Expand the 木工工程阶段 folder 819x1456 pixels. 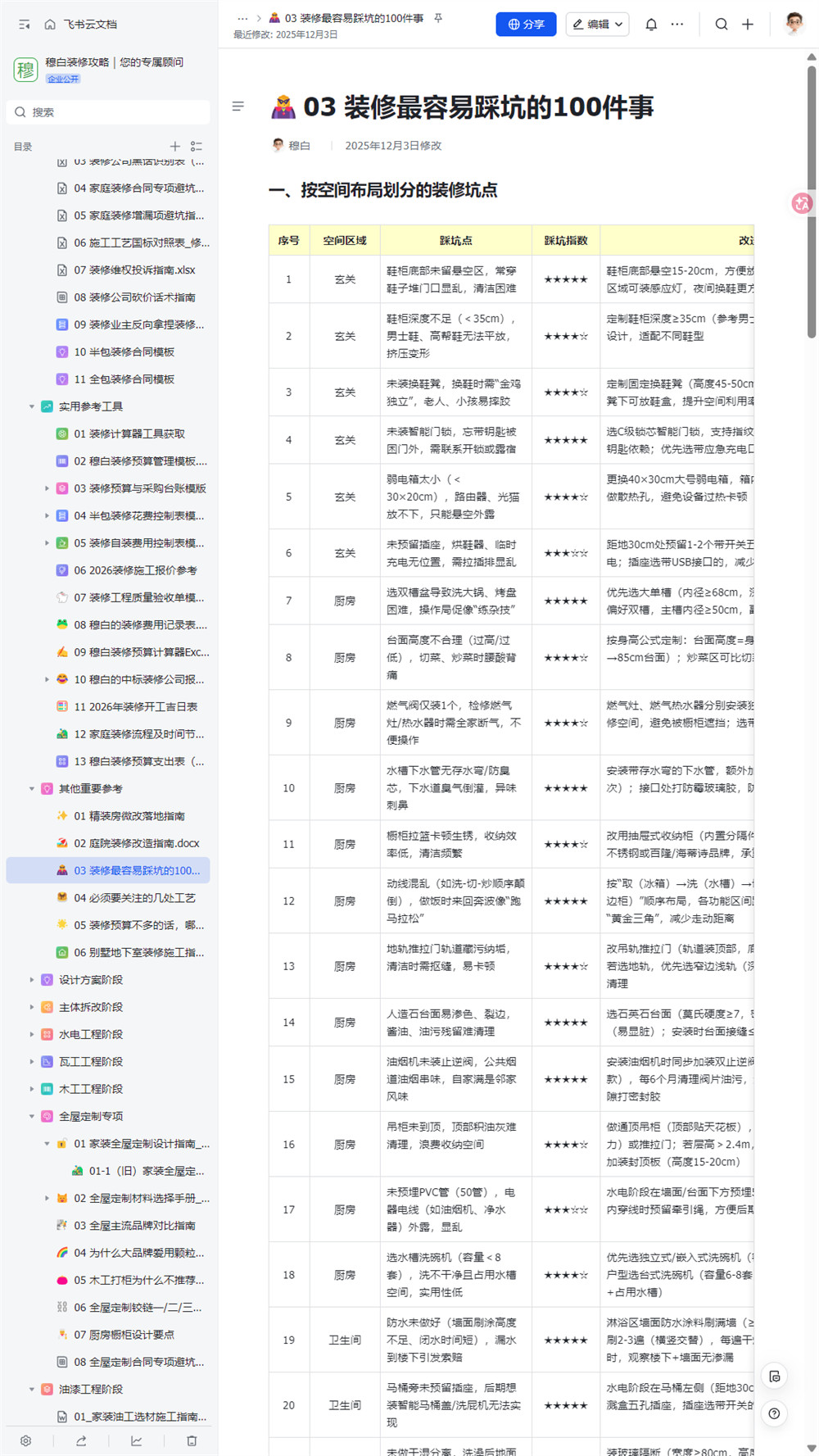(32, 1089)
